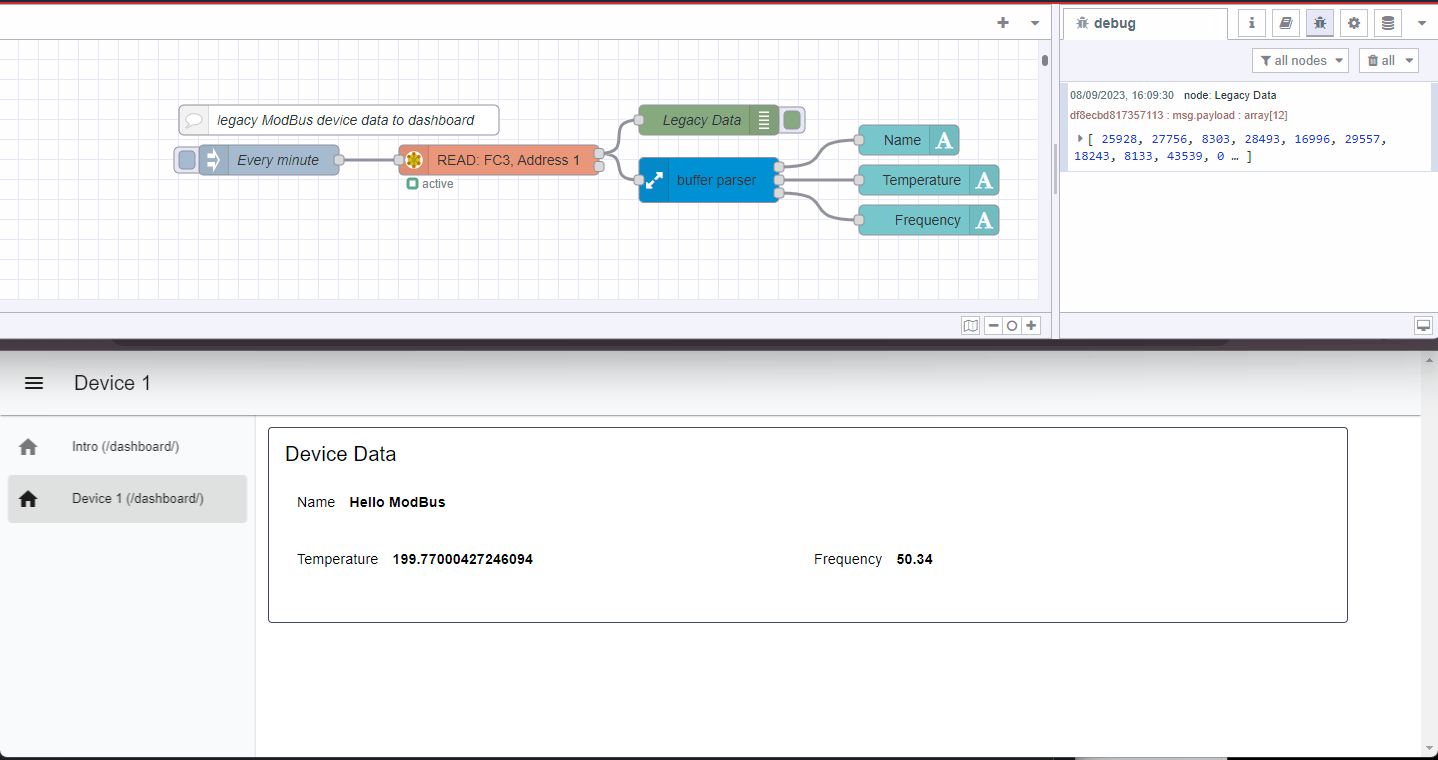
Task: Zoom out using the minus icon
Action: point(992,325)
